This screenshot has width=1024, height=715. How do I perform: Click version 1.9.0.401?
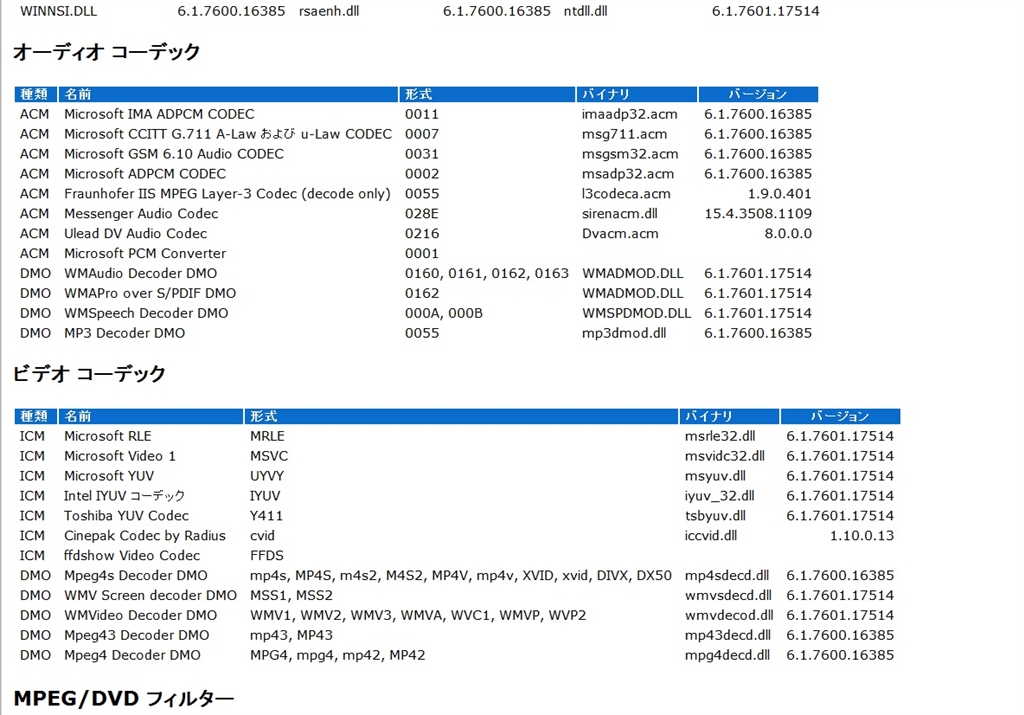click(x=779, y=194)
